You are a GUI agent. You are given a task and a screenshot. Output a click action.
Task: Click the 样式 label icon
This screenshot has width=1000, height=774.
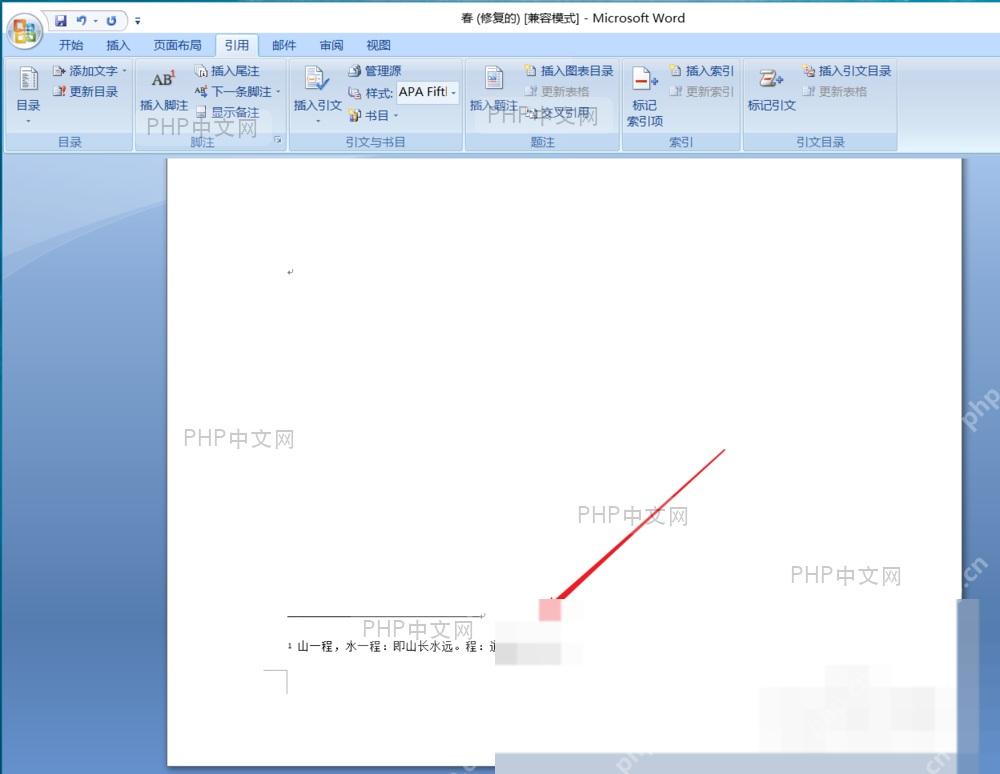tap(355, 93)
